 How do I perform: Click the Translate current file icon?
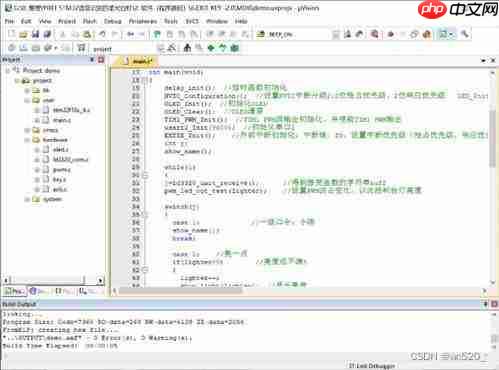[12, 48]
